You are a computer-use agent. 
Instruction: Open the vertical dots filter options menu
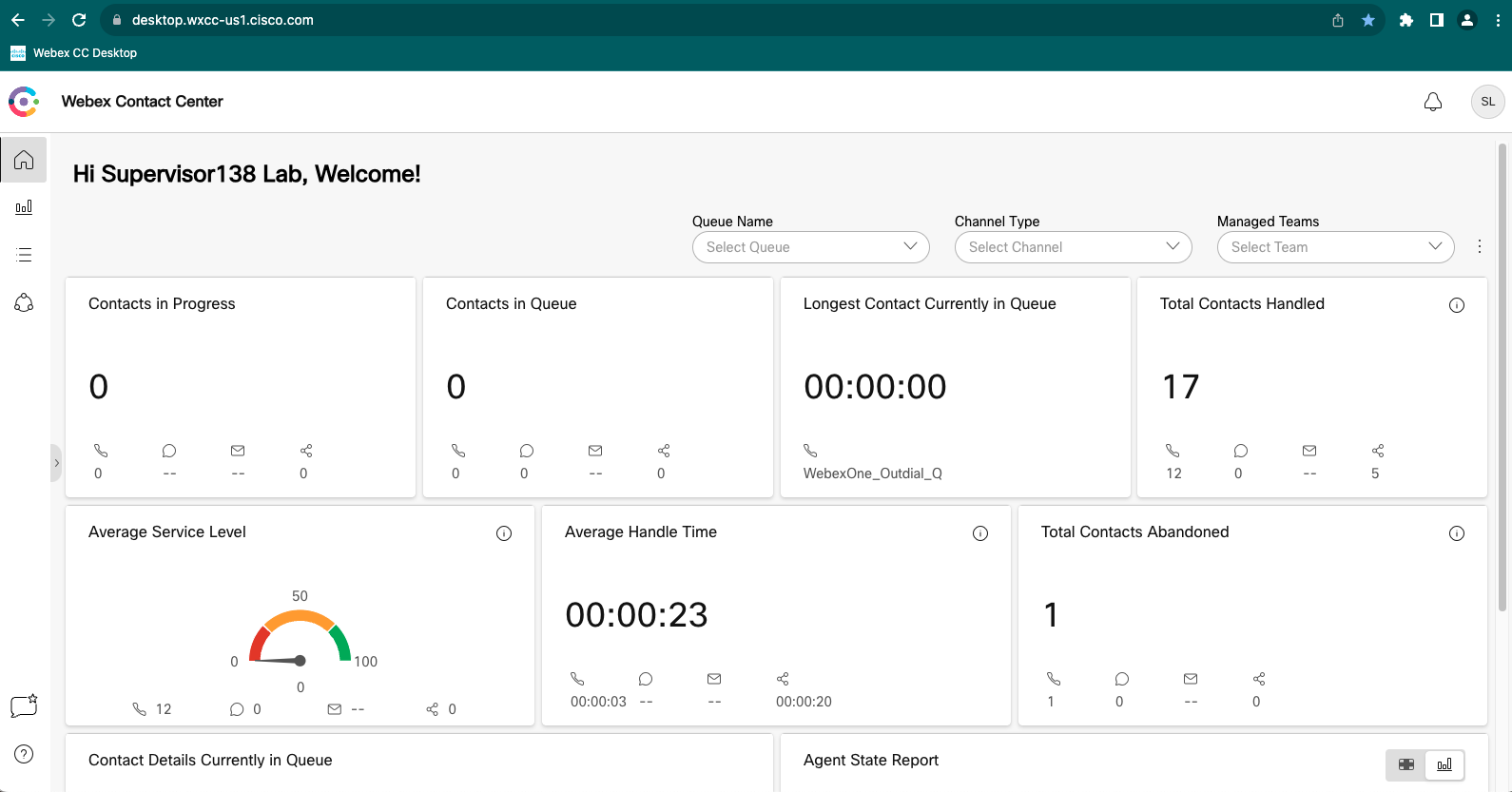pos(1480,246)
